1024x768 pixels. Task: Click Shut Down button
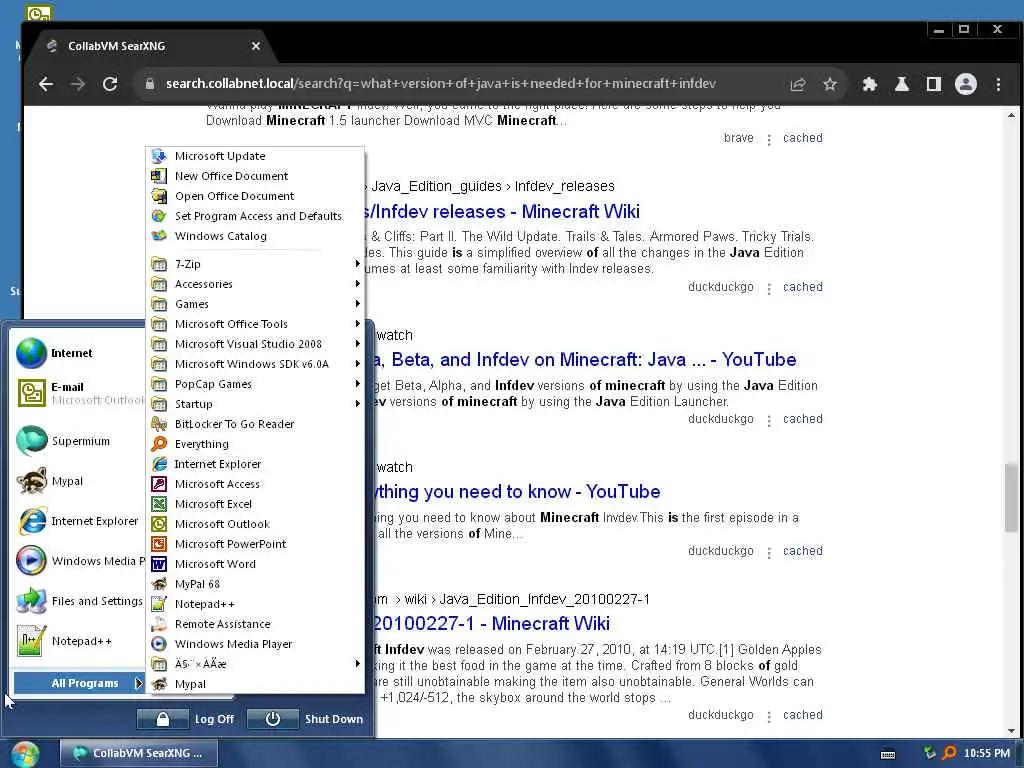pos(306,719)
